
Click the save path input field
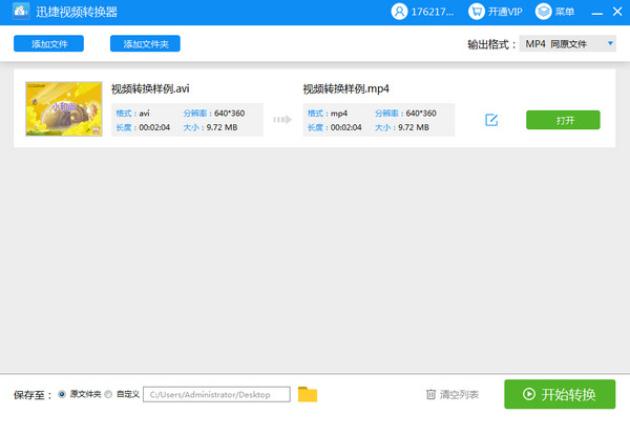217,395
